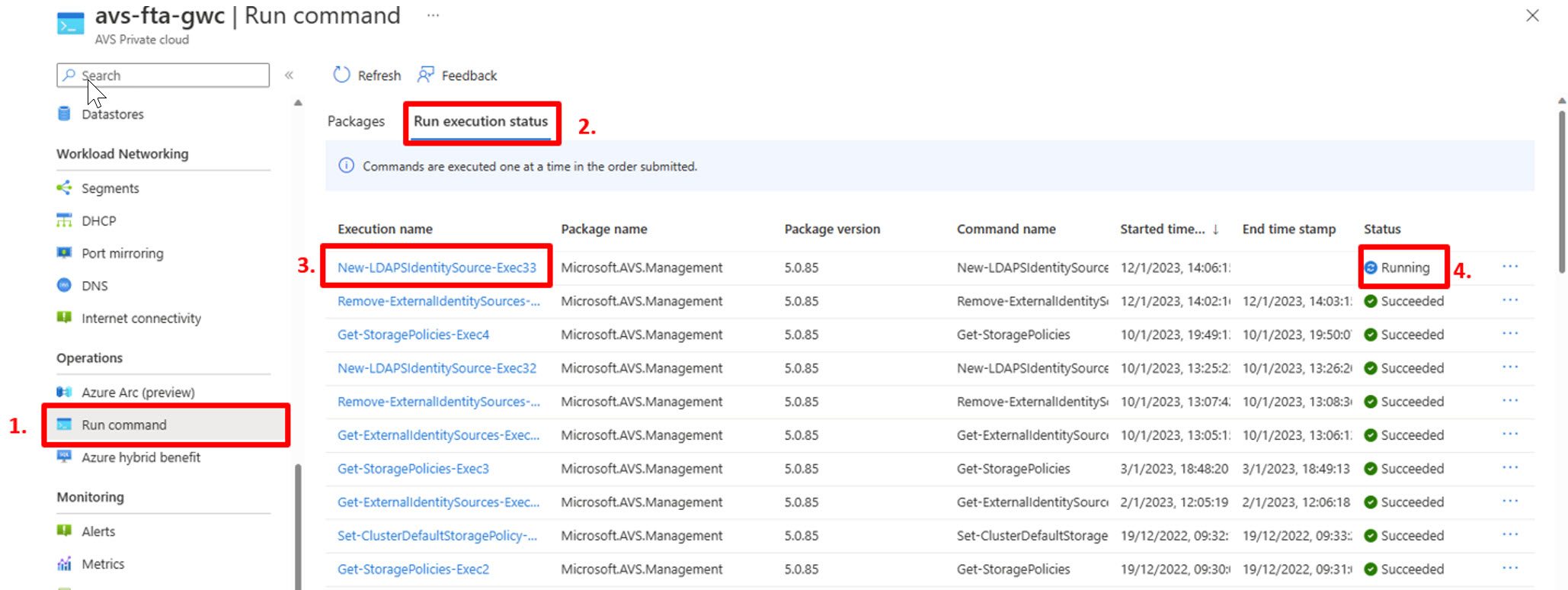Click the main pane vertical scrollbar
1568x590 pixels.
(1562, 191)
